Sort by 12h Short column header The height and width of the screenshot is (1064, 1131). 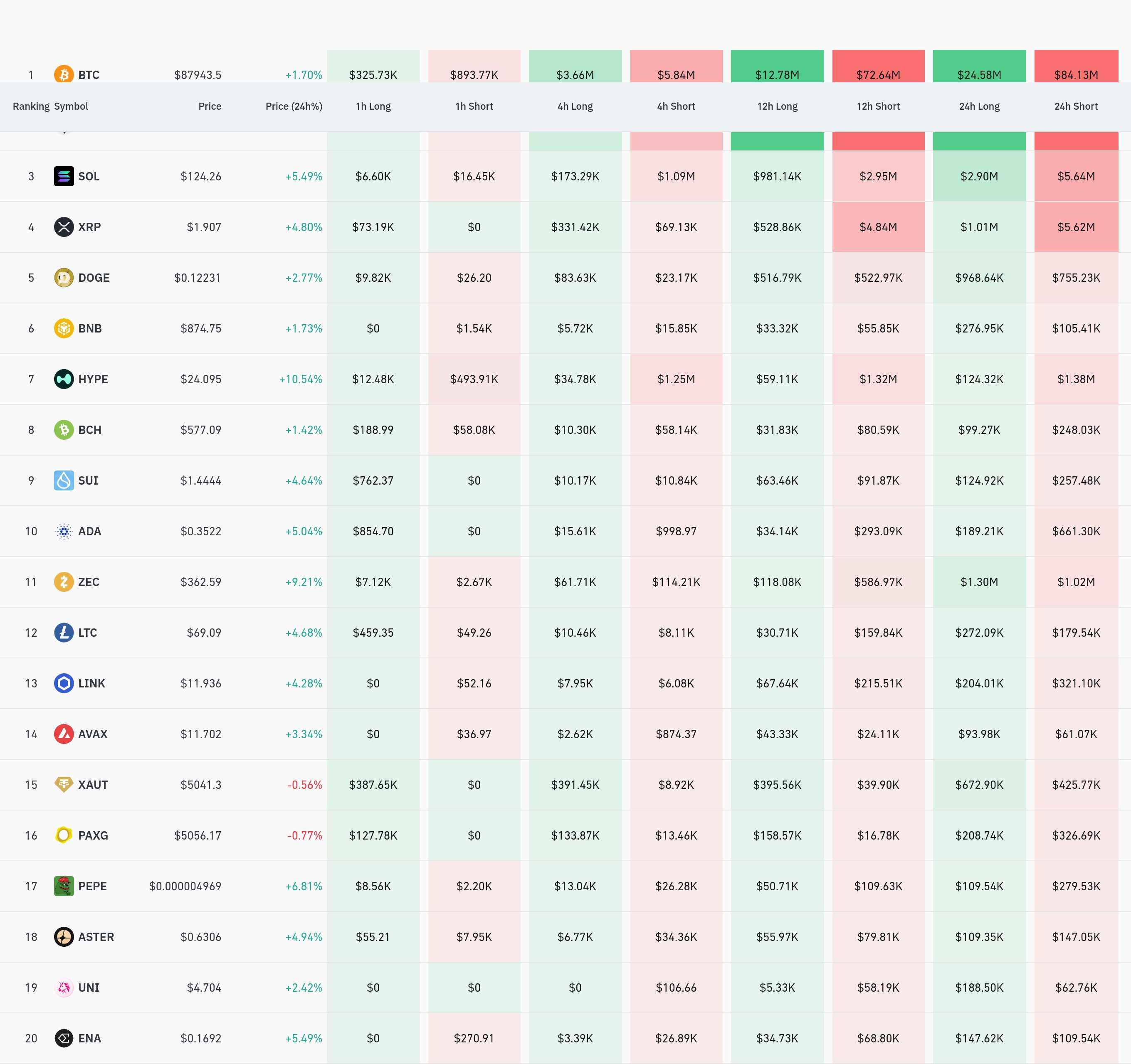pyautogui.click(x=878, y=106)
